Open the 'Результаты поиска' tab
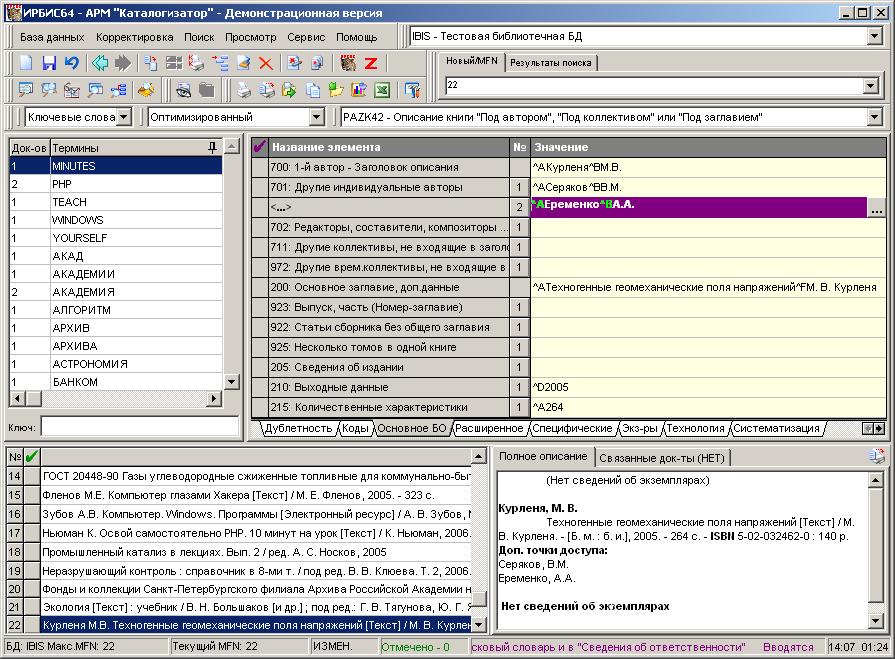Screen dimensions: 895x659 [550, 63]
